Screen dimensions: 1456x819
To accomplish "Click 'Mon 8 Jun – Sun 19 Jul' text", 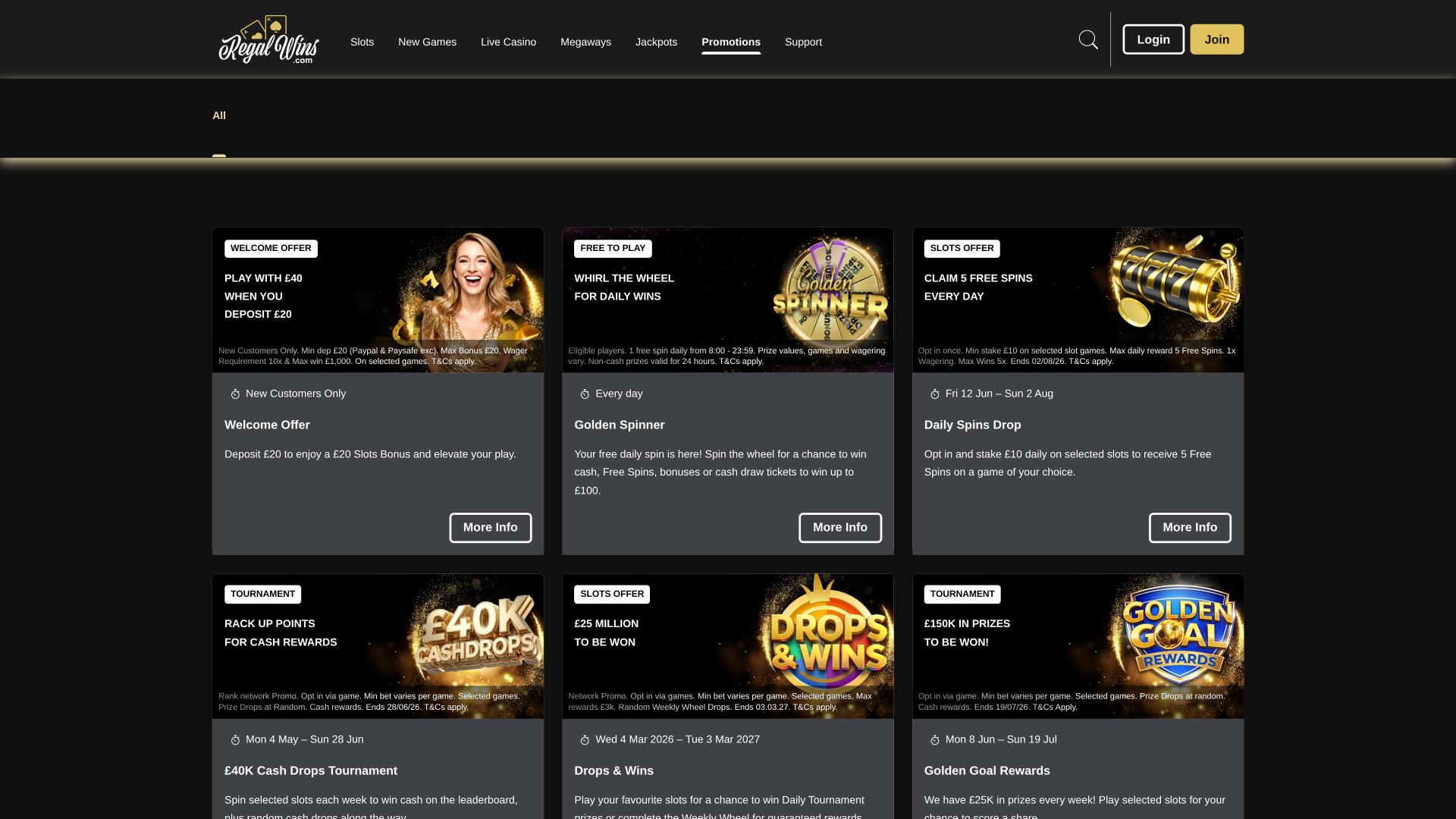I will click(x=1000, y=739).
